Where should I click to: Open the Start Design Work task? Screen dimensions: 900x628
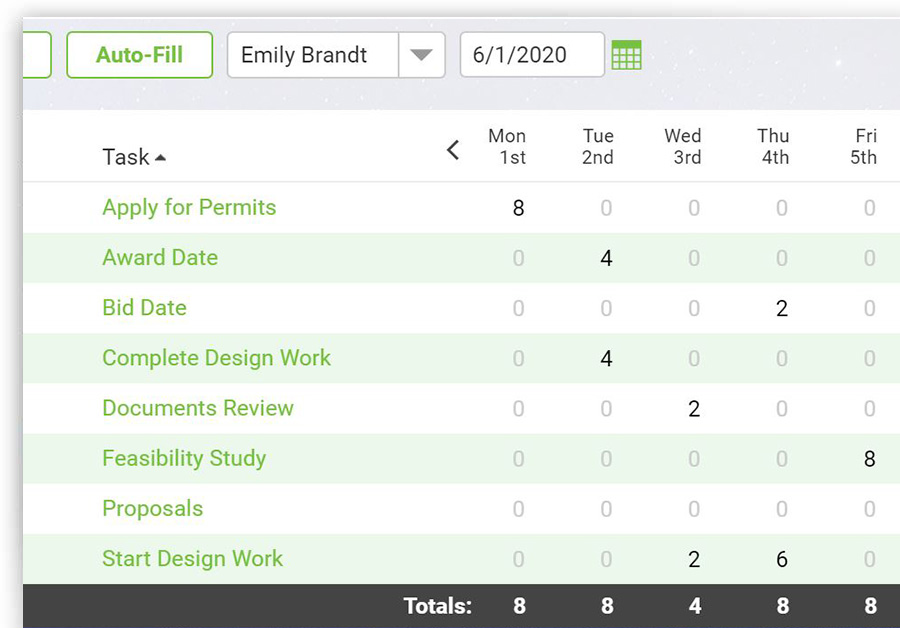pos(192,559)
